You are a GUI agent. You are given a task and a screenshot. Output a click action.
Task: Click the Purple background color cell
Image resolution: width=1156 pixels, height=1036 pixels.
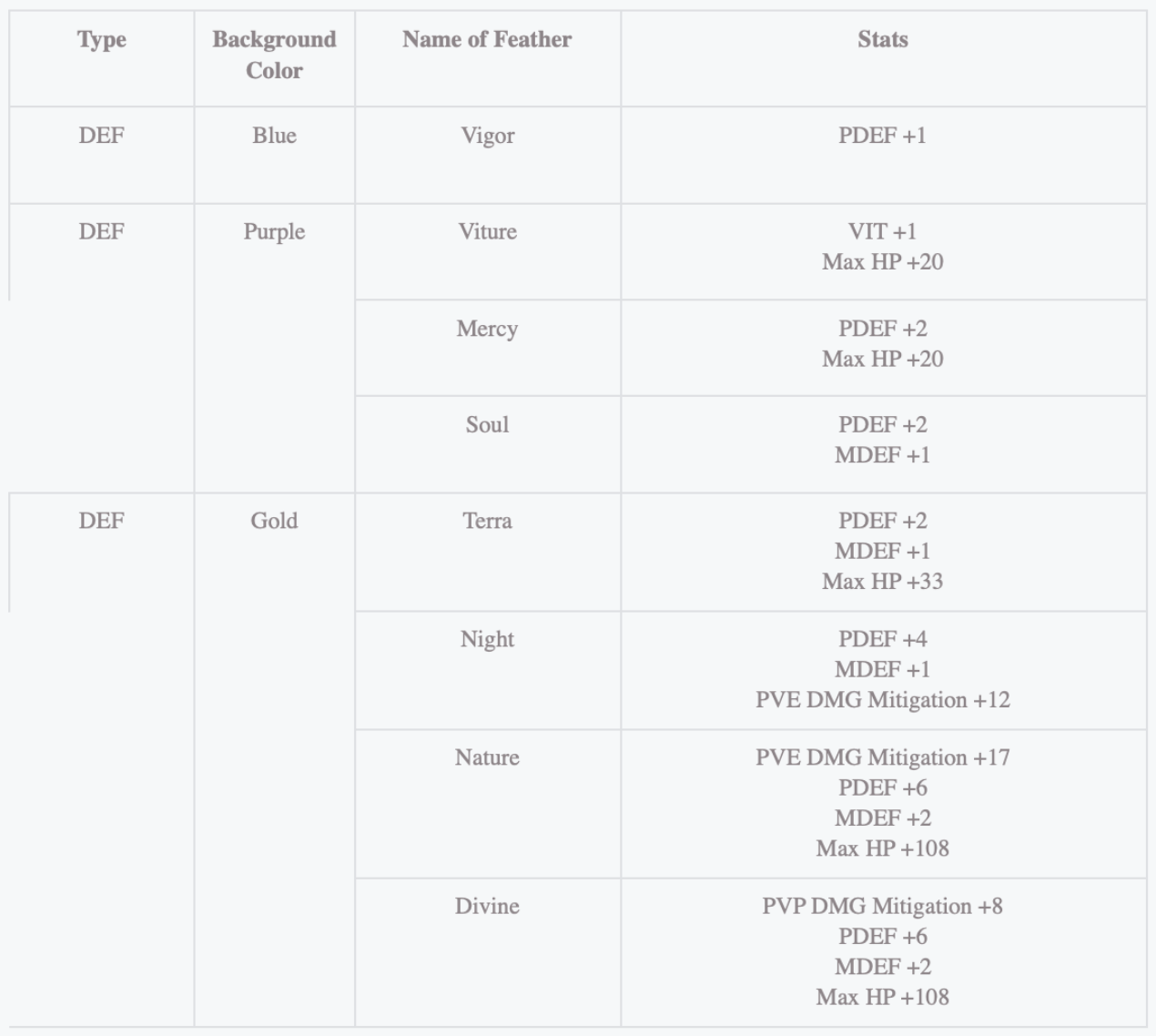tap(274, 232)
